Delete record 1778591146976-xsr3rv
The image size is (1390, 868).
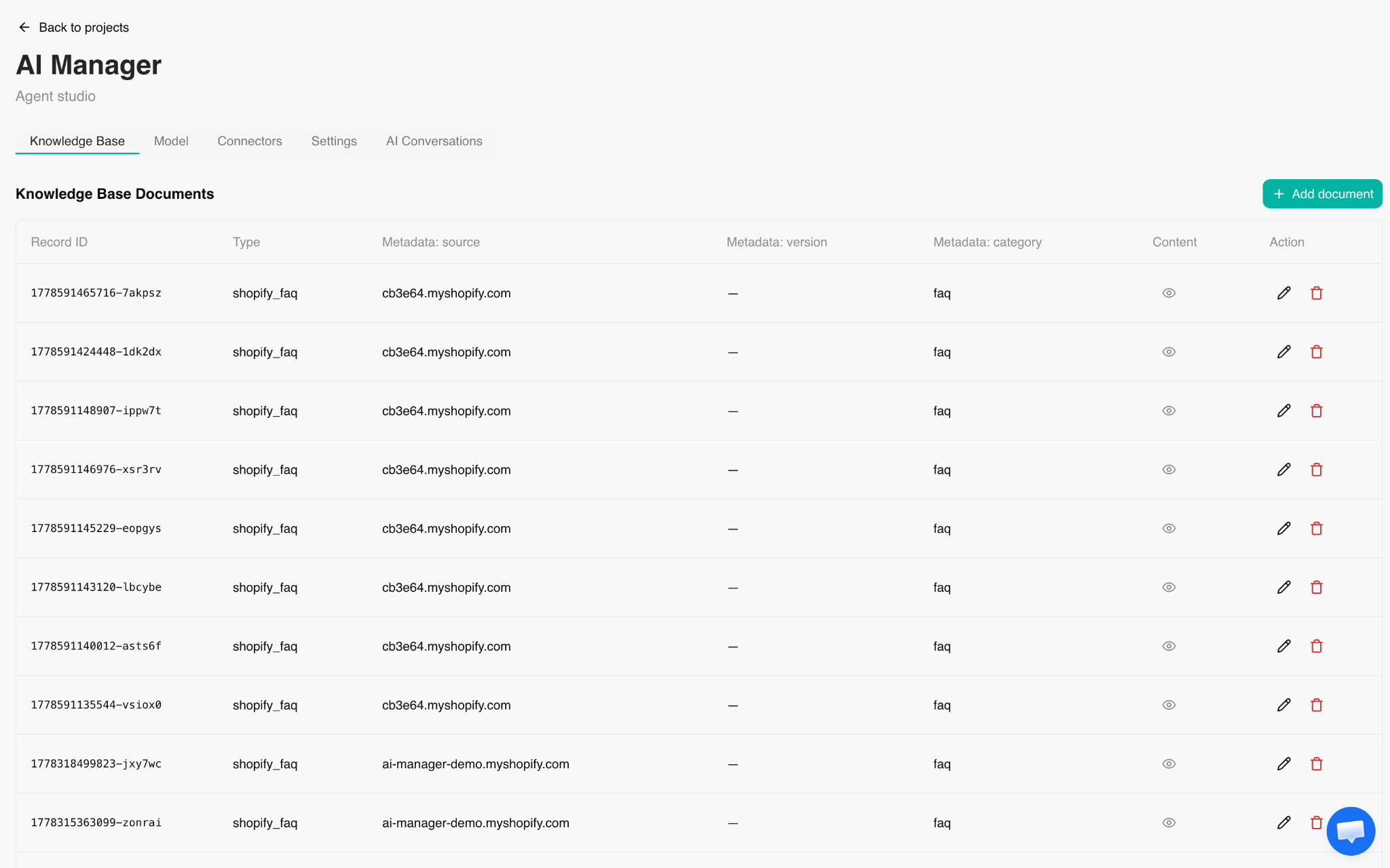[x=1316, y=470]
